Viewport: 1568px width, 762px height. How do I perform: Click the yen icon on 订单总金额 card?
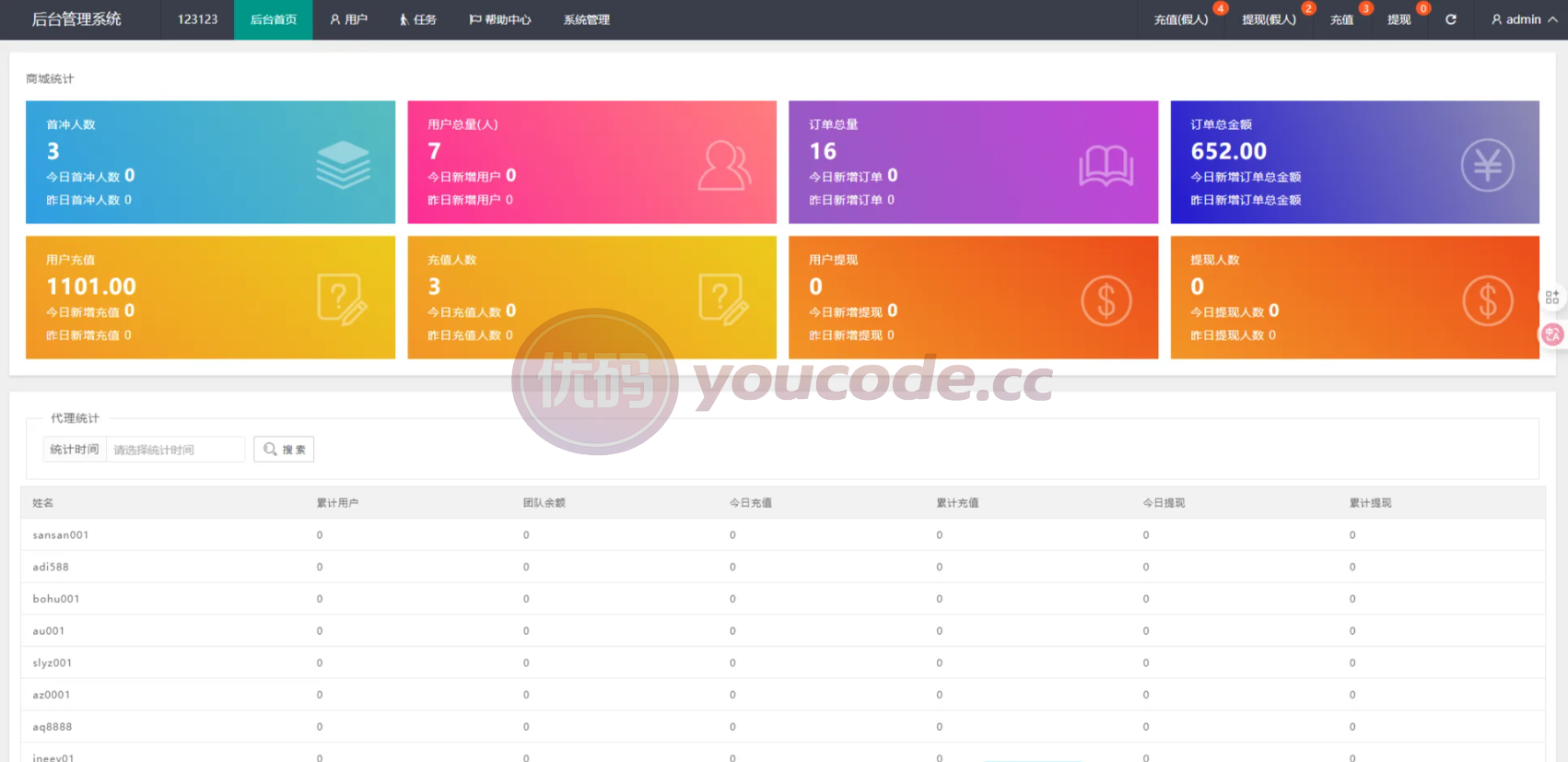[x=1487, y=165]
